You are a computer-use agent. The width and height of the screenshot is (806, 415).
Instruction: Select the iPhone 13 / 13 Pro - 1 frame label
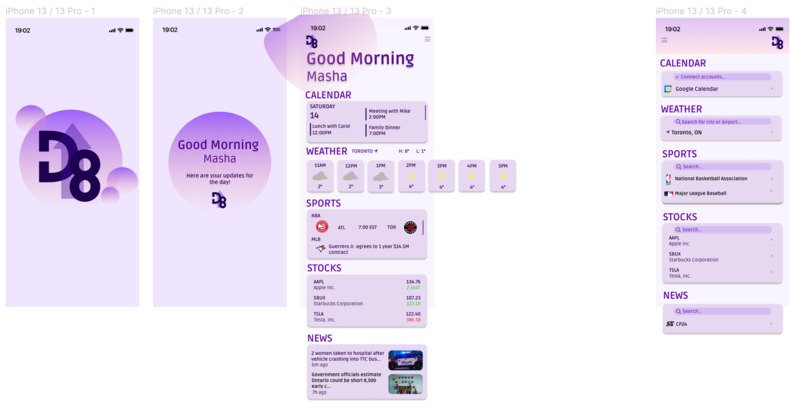[50, 11]
